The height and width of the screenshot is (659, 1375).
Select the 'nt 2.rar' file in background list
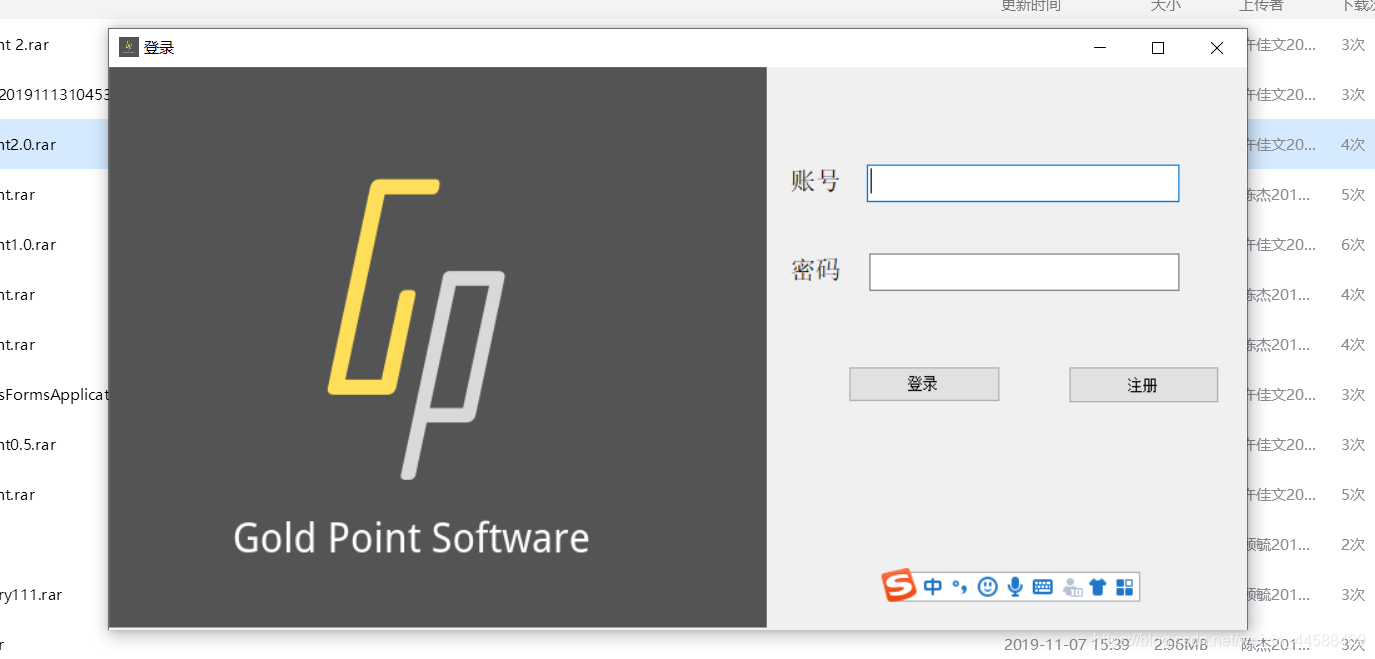point(24,45)
